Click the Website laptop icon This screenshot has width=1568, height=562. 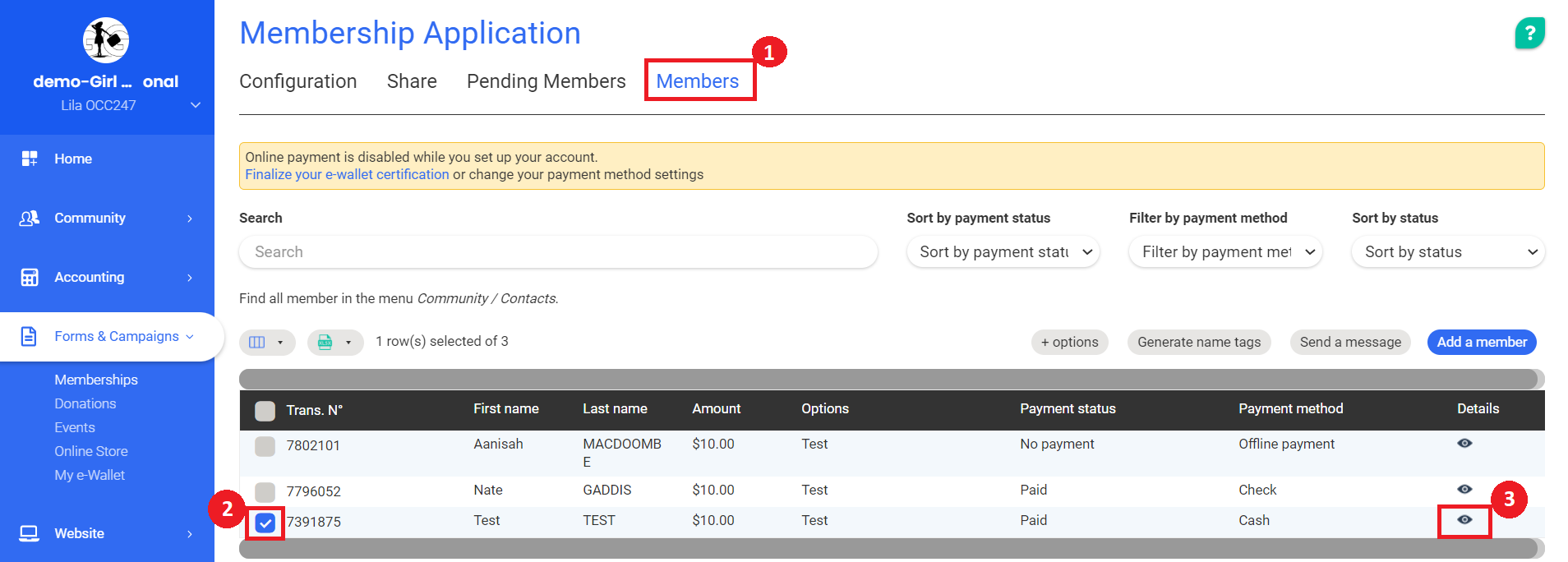click(x=30, y=533)
